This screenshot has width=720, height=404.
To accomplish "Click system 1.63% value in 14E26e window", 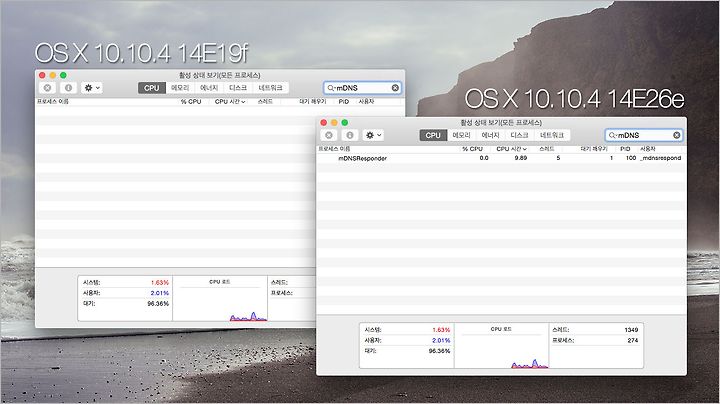I will point(441,330).
